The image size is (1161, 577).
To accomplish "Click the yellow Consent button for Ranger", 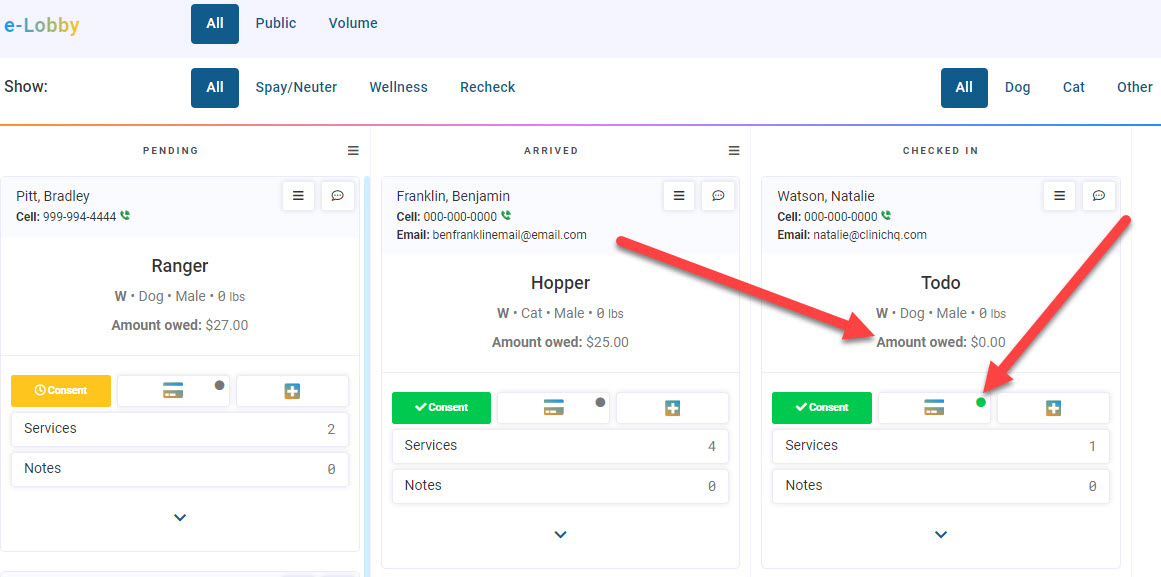I will point(61,391).
